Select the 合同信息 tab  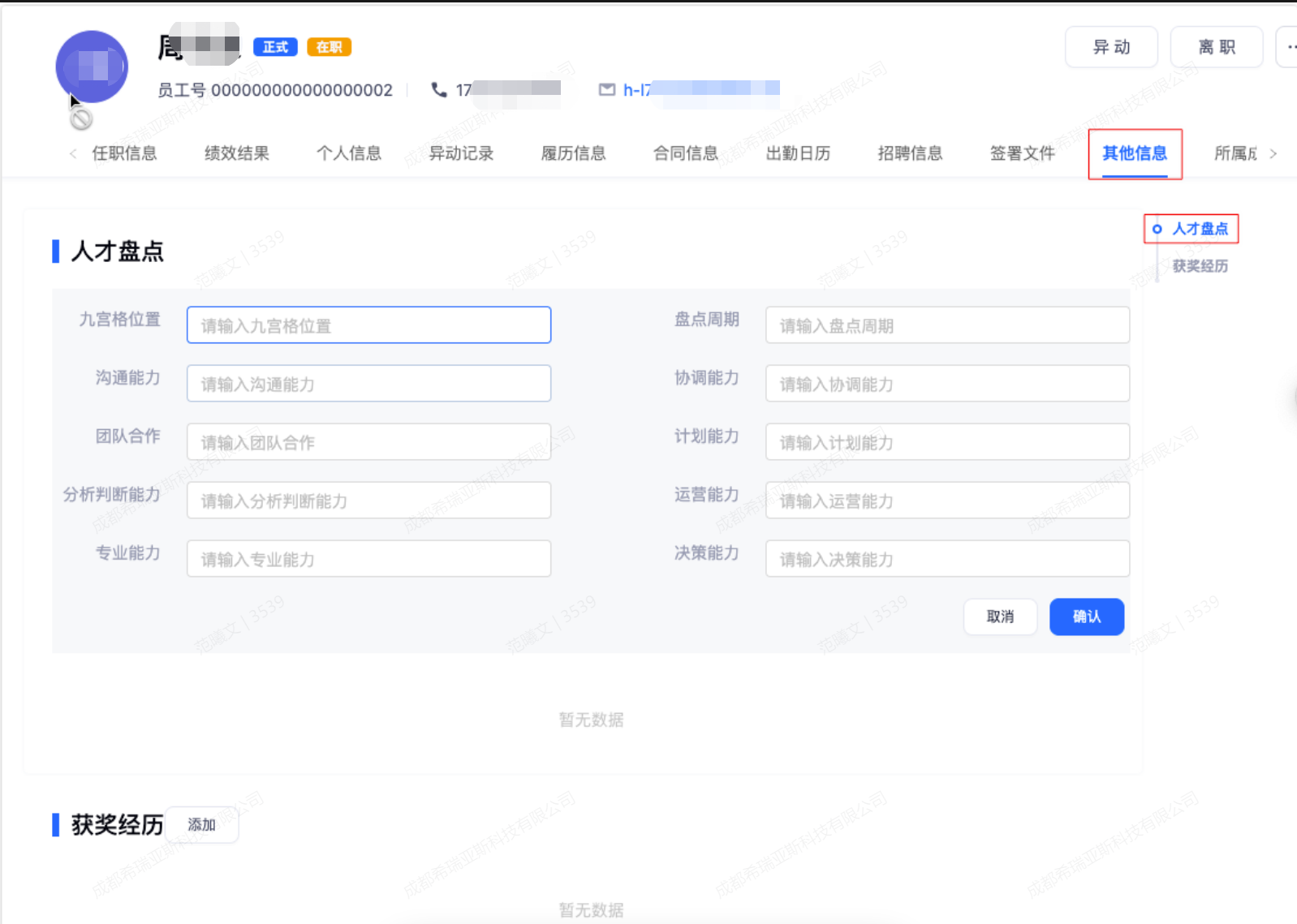[685, 153]
